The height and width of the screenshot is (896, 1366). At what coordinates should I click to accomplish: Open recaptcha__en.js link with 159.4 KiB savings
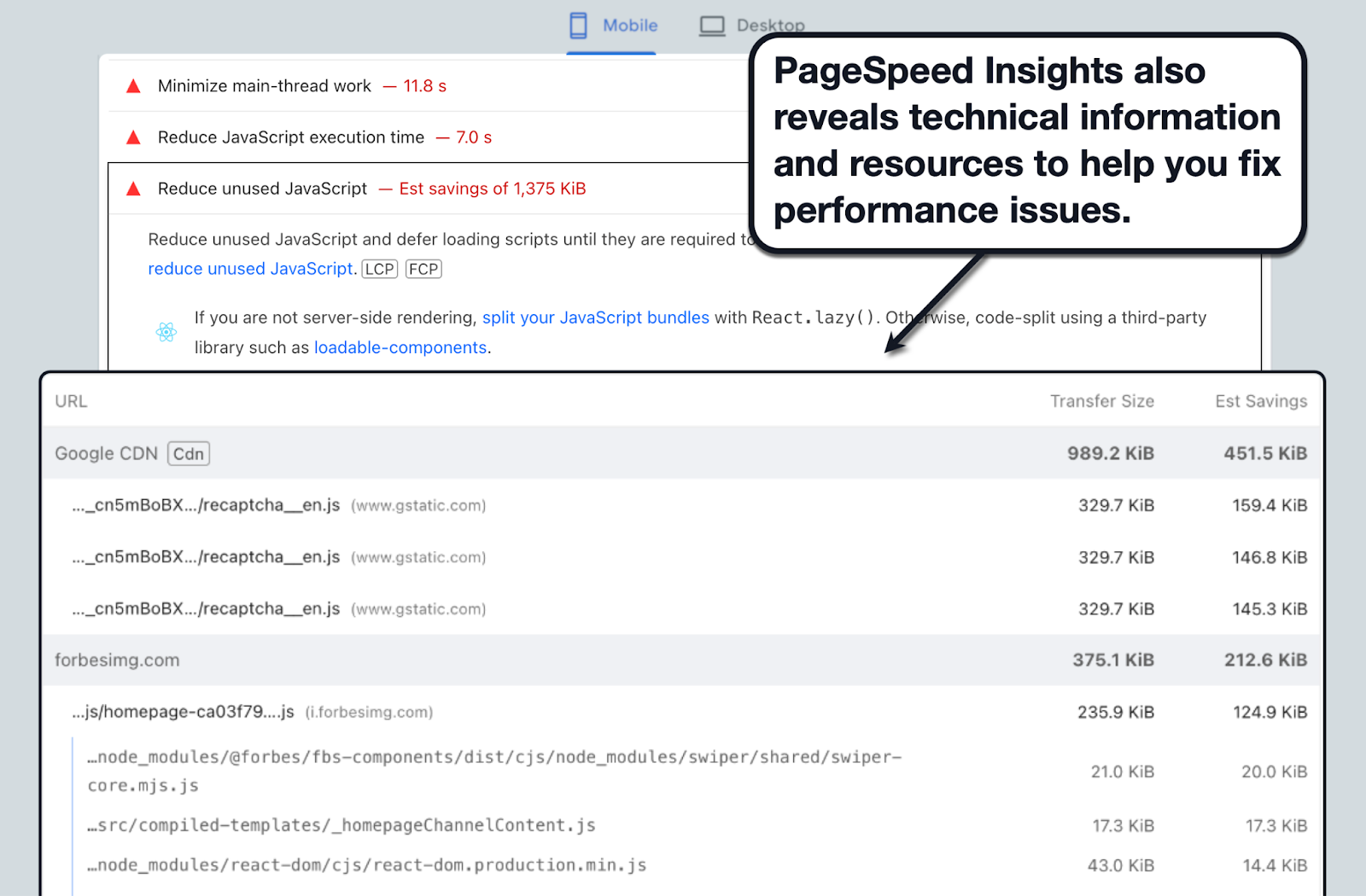(x=206, y=505)
